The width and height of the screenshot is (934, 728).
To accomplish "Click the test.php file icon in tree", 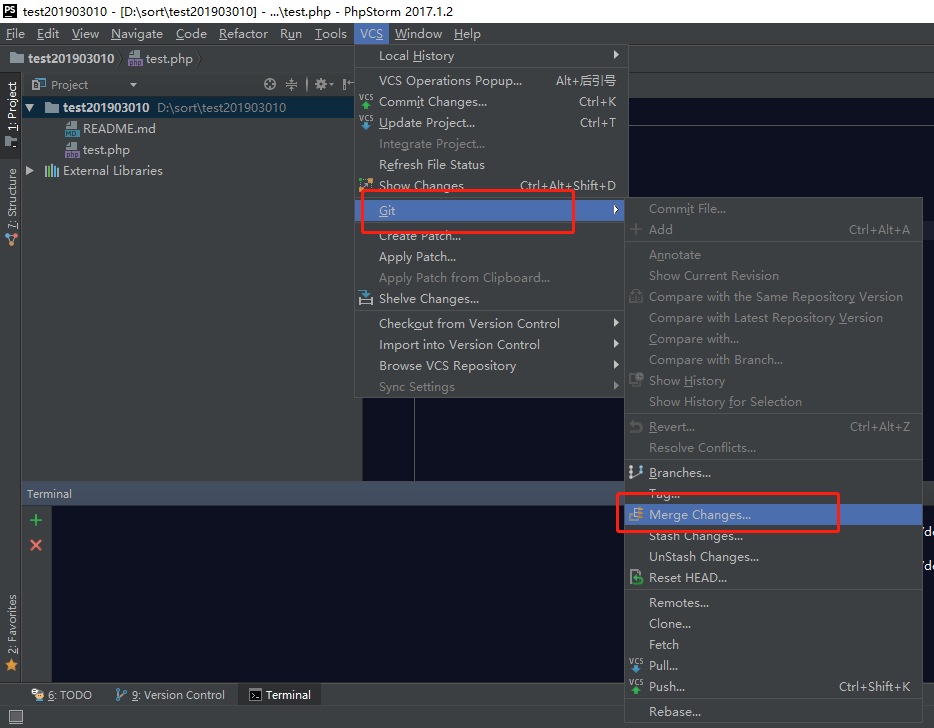I will pyautogui.click(x=72, y=150).
